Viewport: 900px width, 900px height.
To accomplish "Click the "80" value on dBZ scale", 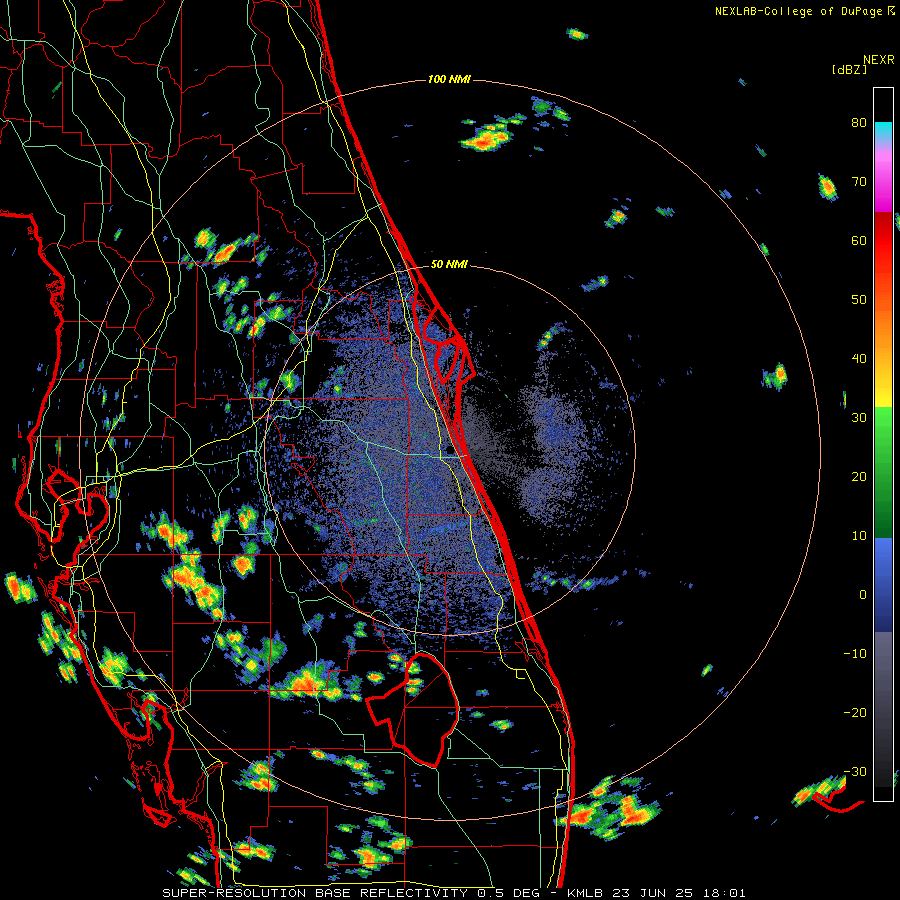I will (x=859, y=122).
